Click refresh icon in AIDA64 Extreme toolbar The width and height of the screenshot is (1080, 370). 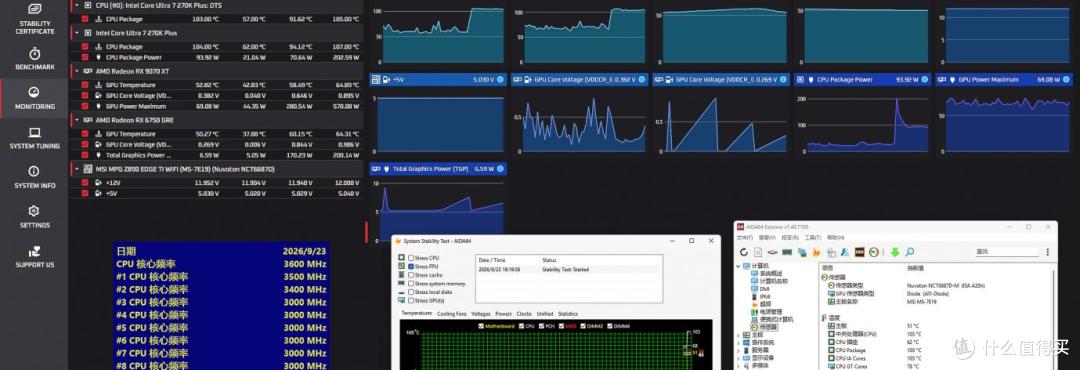(x=744, y=252)
